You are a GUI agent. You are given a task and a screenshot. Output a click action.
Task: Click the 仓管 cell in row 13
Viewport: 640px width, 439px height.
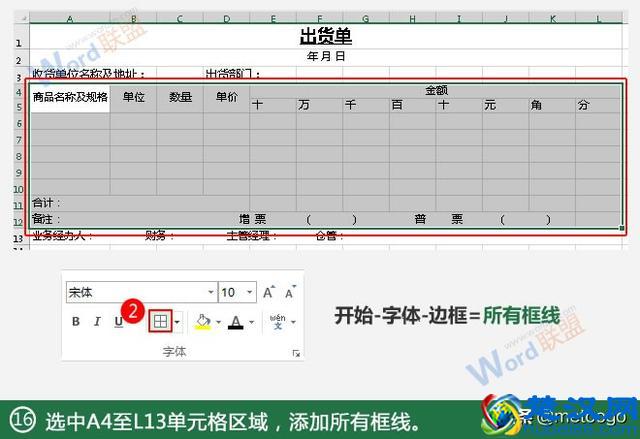(x=329, y=236)
